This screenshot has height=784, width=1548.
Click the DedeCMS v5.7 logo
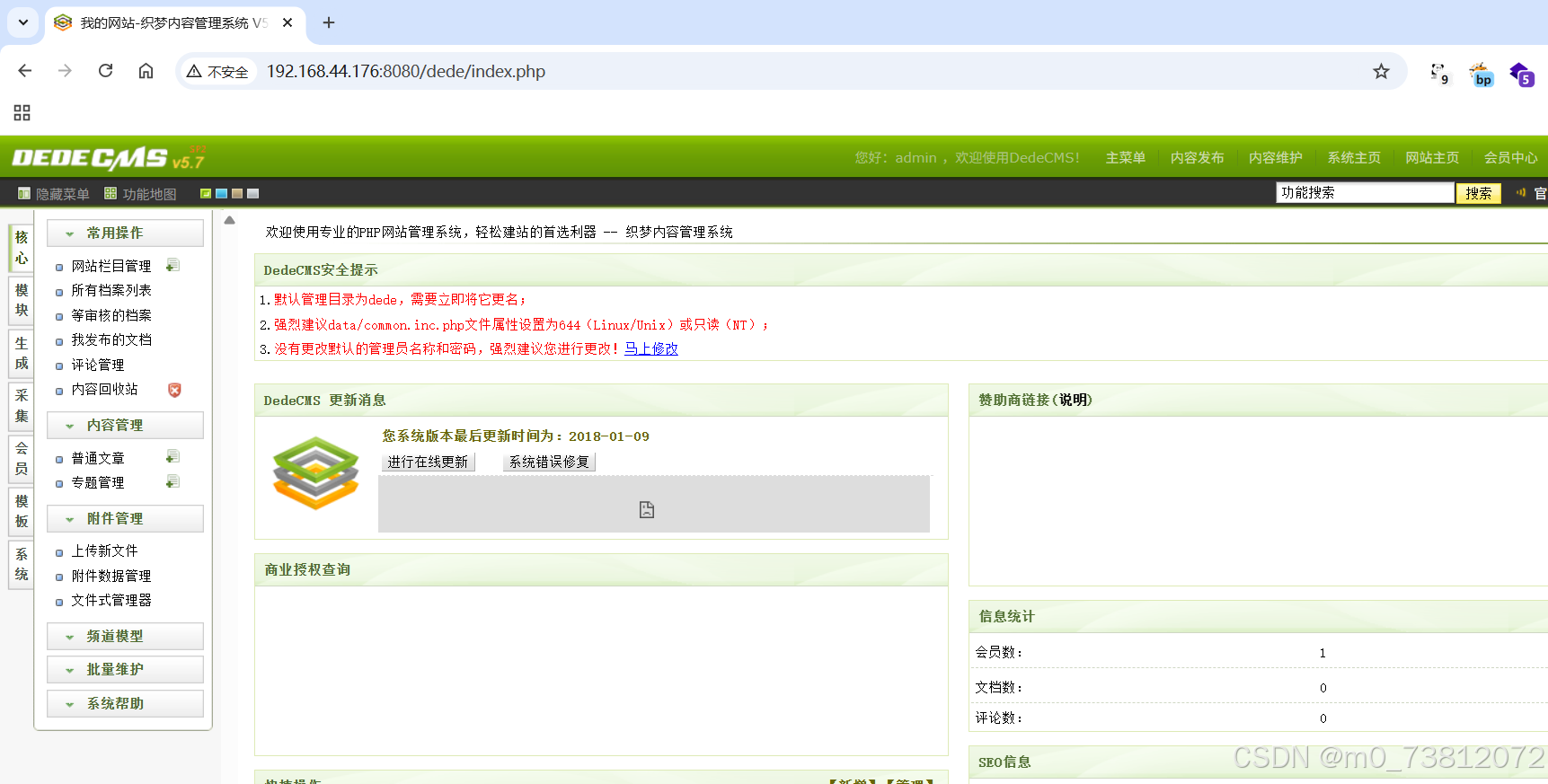108,157
